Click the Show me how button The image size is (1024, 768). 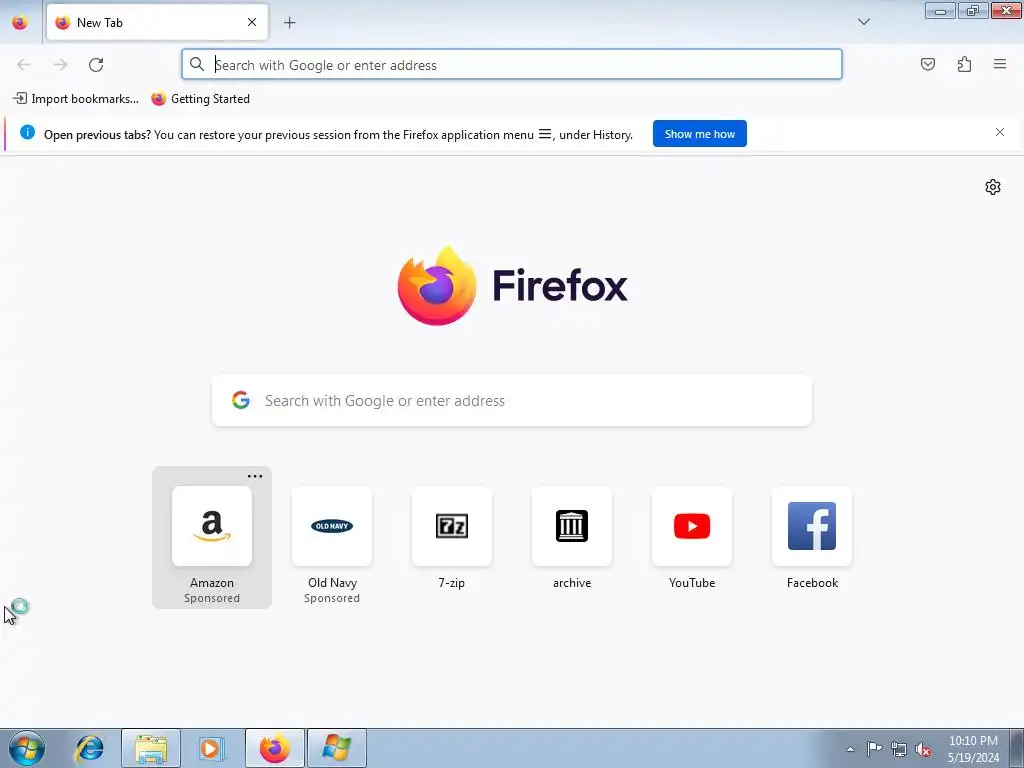(x=699, y=134)
